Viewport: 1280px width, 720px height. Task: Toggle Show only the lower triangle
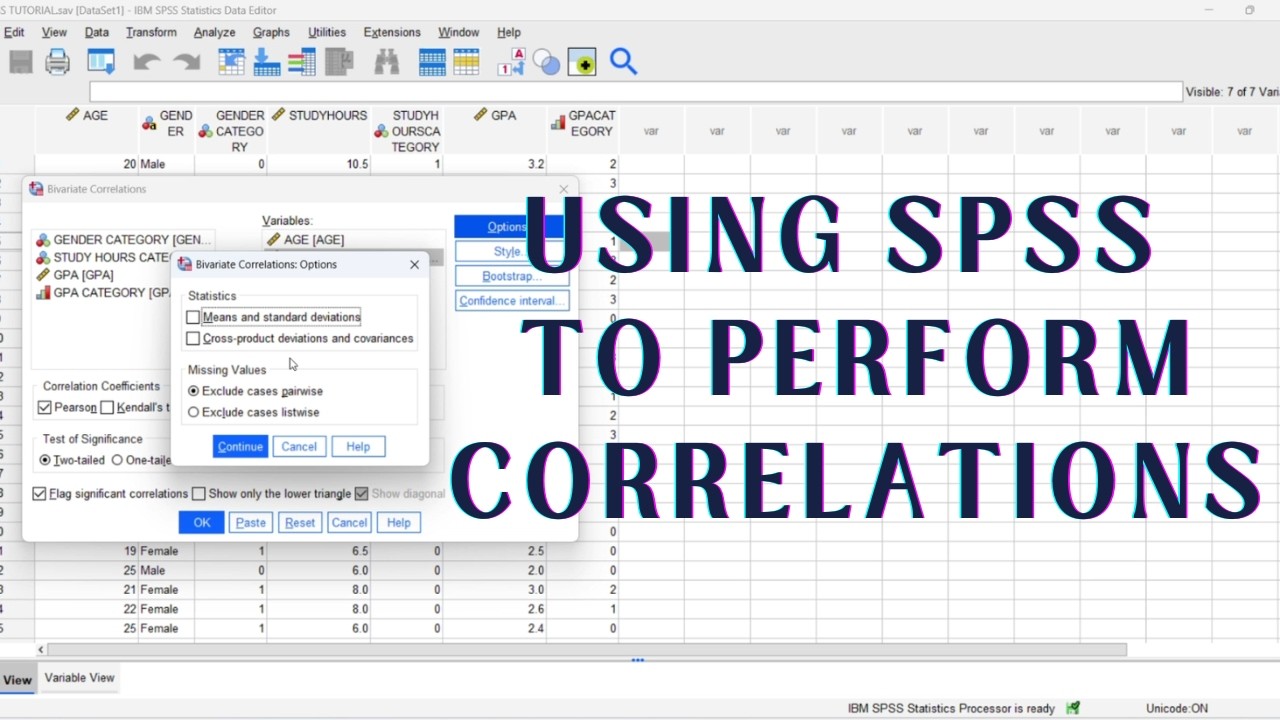point(198,494)
